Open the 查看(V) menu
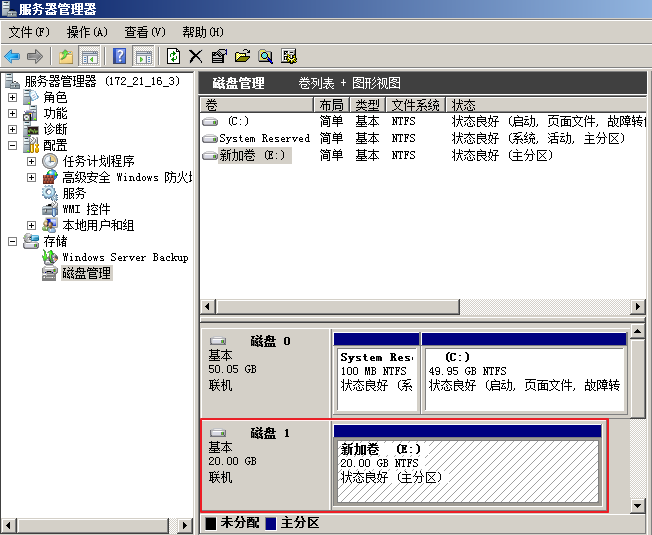 click(x=145, y=32)
